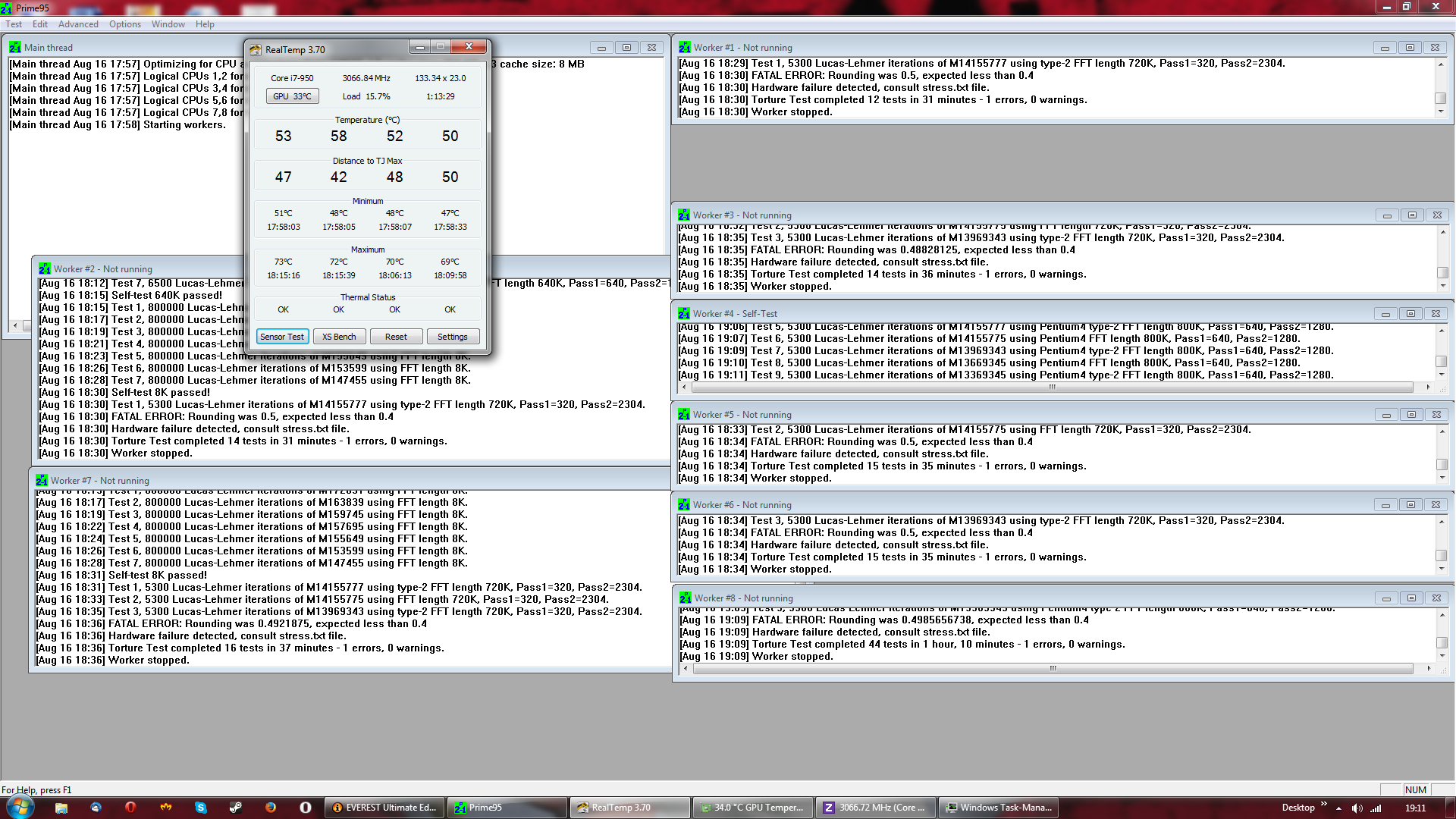The image size is (1456, 819).
Task: Click the red Opera browser taskbar icon
Action: pos(130,808)
